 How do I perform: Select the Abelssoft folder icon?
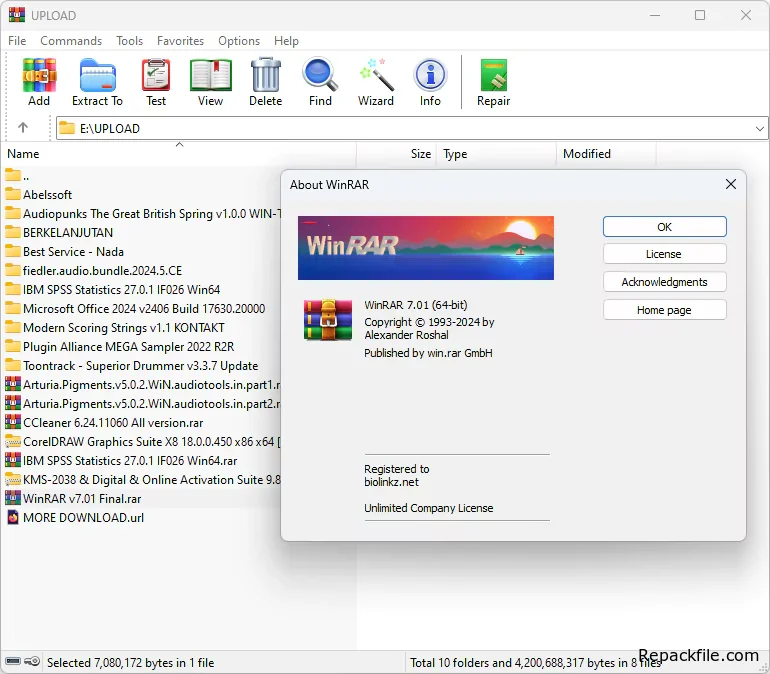(x=13, y=194)
